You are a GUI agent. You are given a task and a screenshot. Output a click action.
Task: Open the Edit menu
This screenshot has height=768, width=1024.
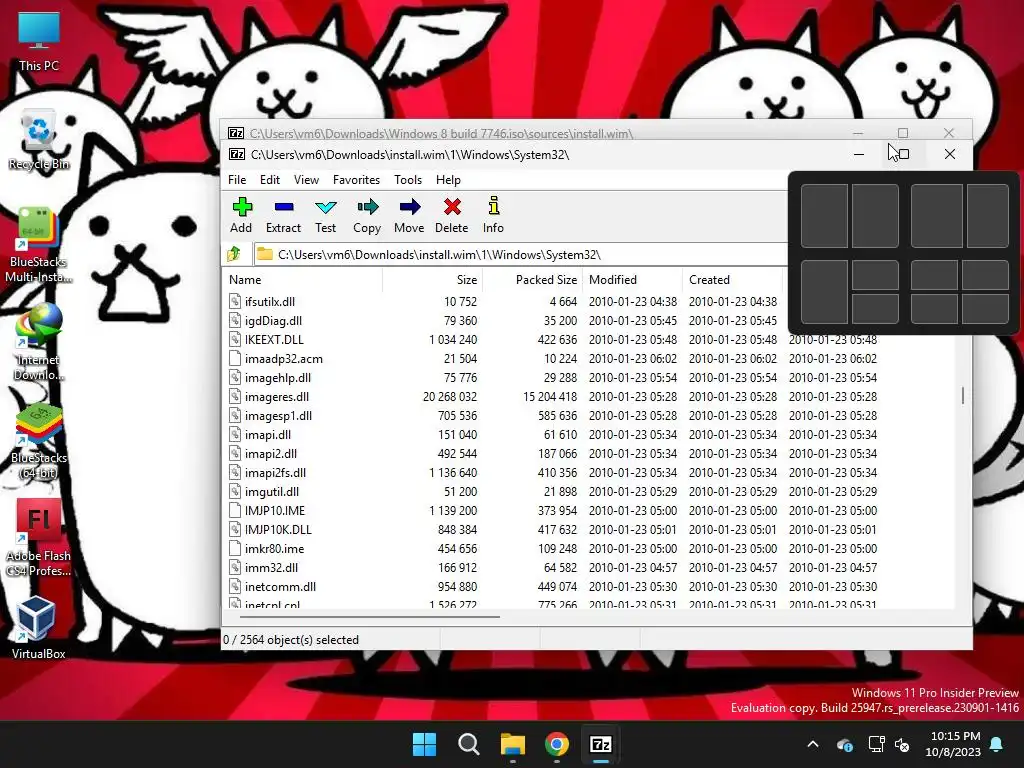[270, 180]
